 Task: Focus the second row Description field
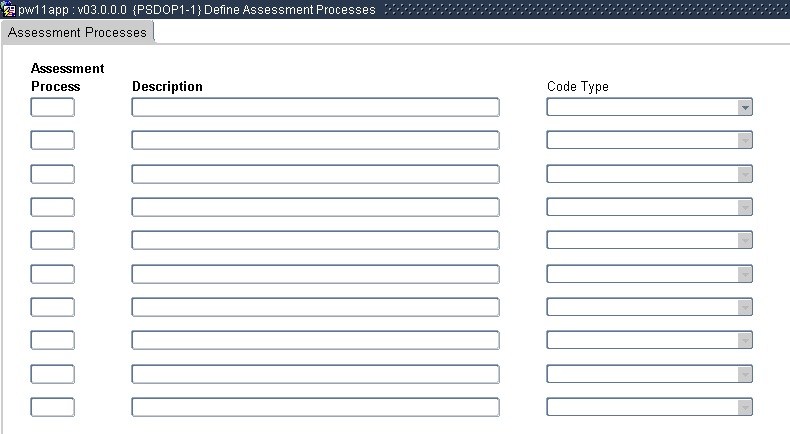315,140
